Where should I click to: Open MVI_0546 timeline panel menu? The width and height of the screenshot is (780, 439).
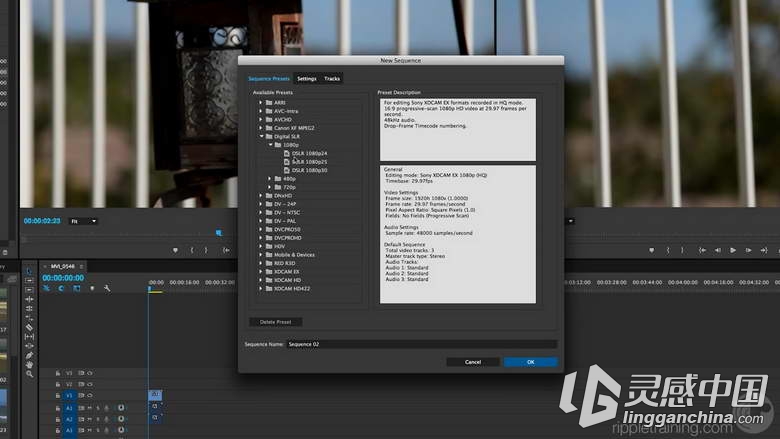pyautogui.click(x=82, y=266)
